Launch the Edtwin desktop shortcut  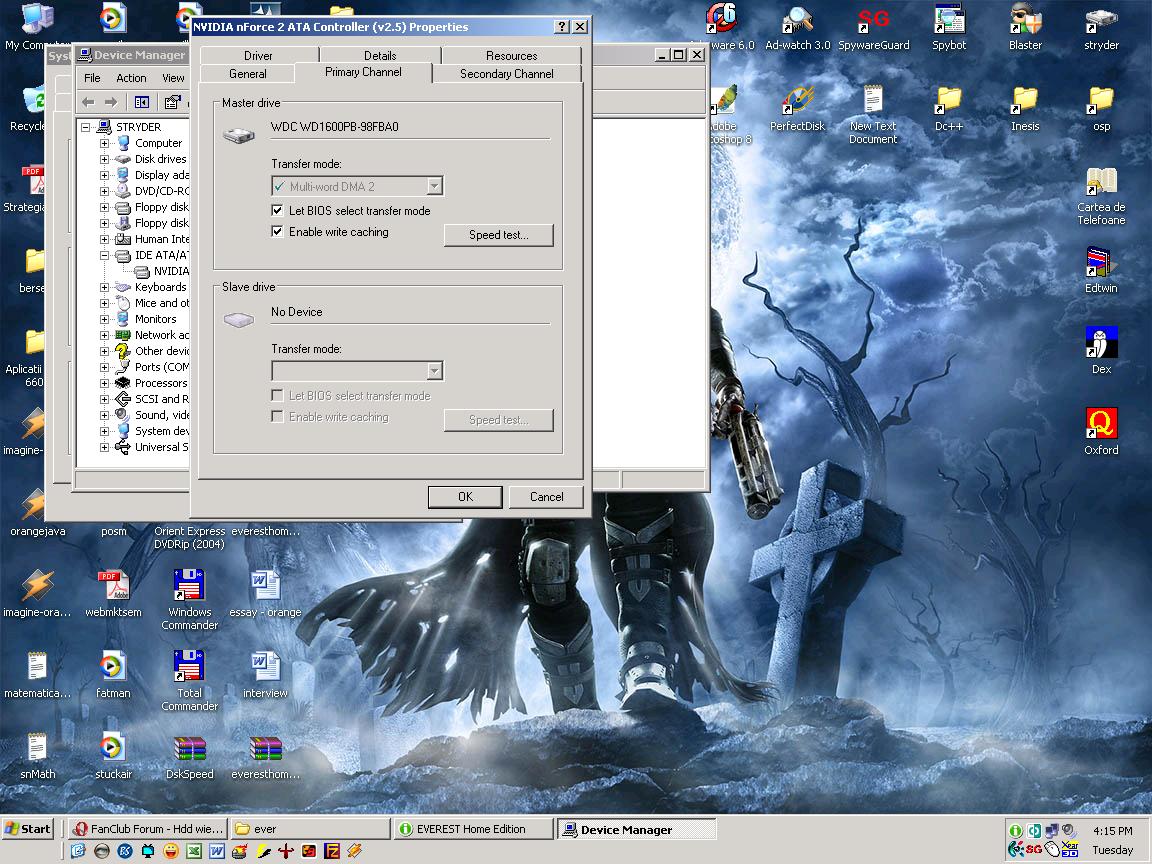click(1101, 270)
